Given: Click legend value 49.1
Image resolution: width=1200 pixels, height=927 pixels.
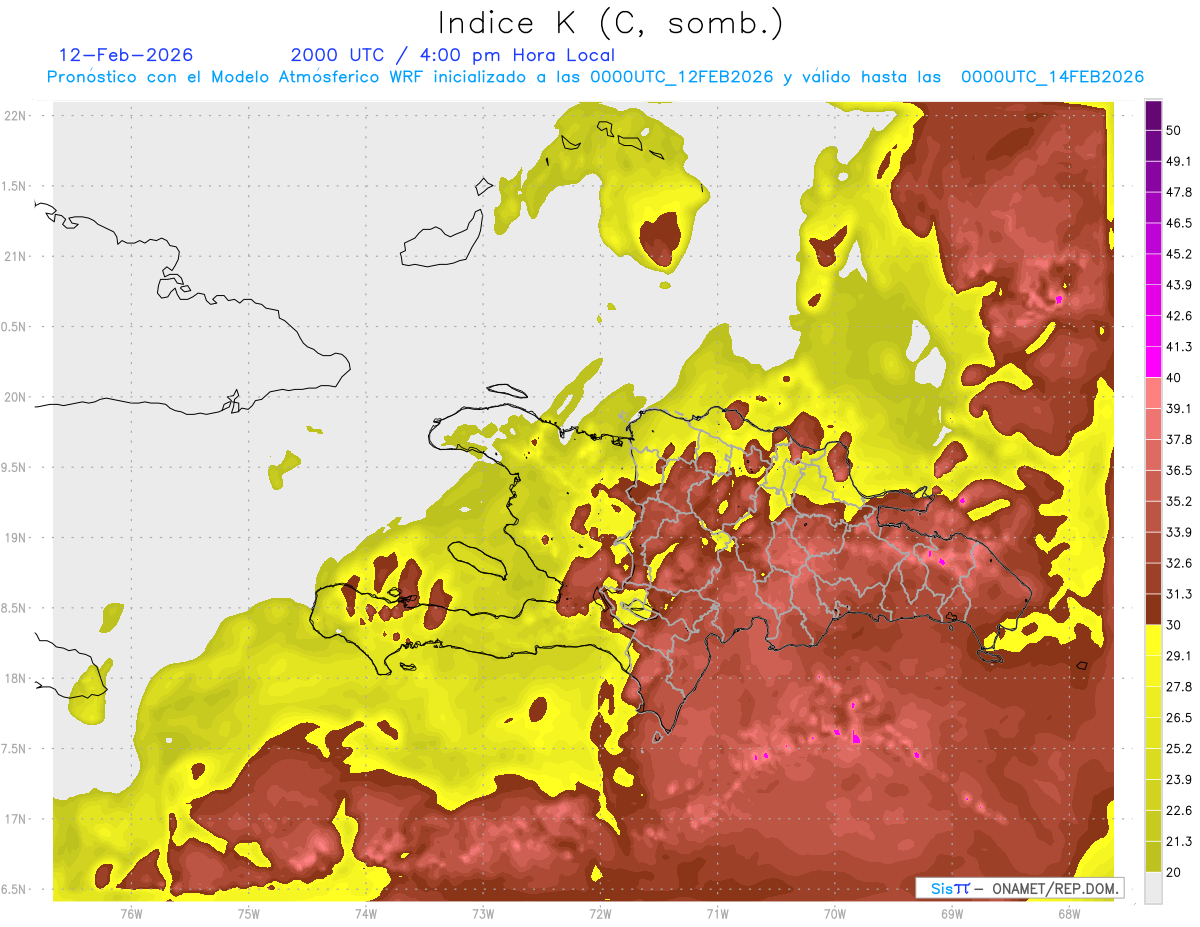Looking at the screenshot, I should (1179, 161).
